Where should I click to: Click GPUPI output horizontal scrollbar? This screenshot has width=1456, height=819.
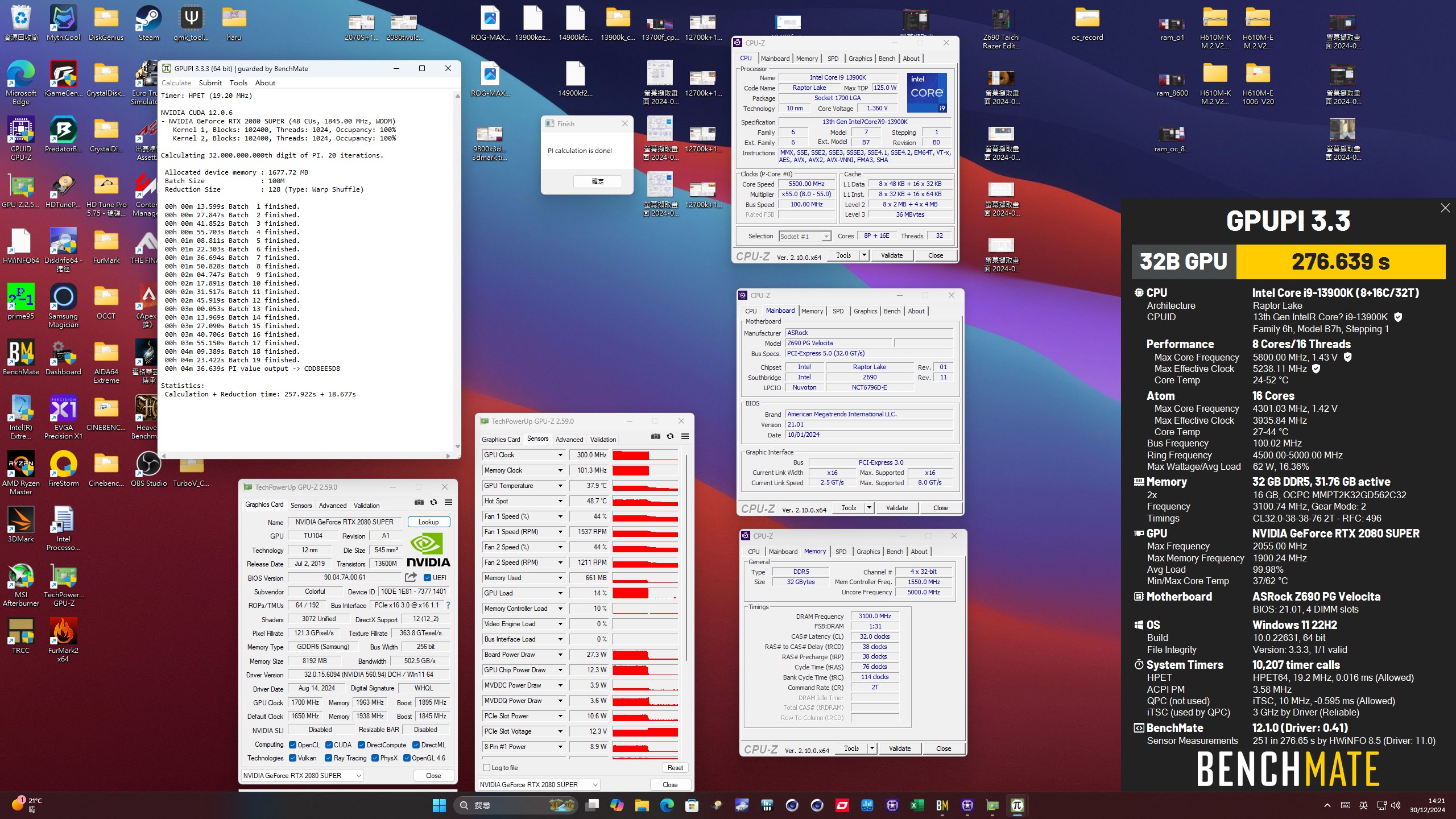307,456
